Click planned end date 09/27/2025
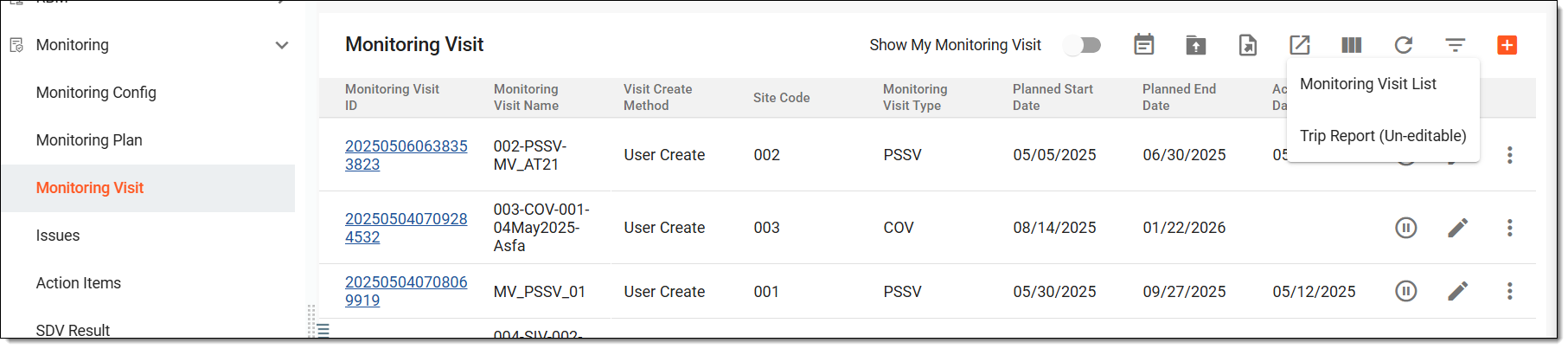 pos(1184,292)
